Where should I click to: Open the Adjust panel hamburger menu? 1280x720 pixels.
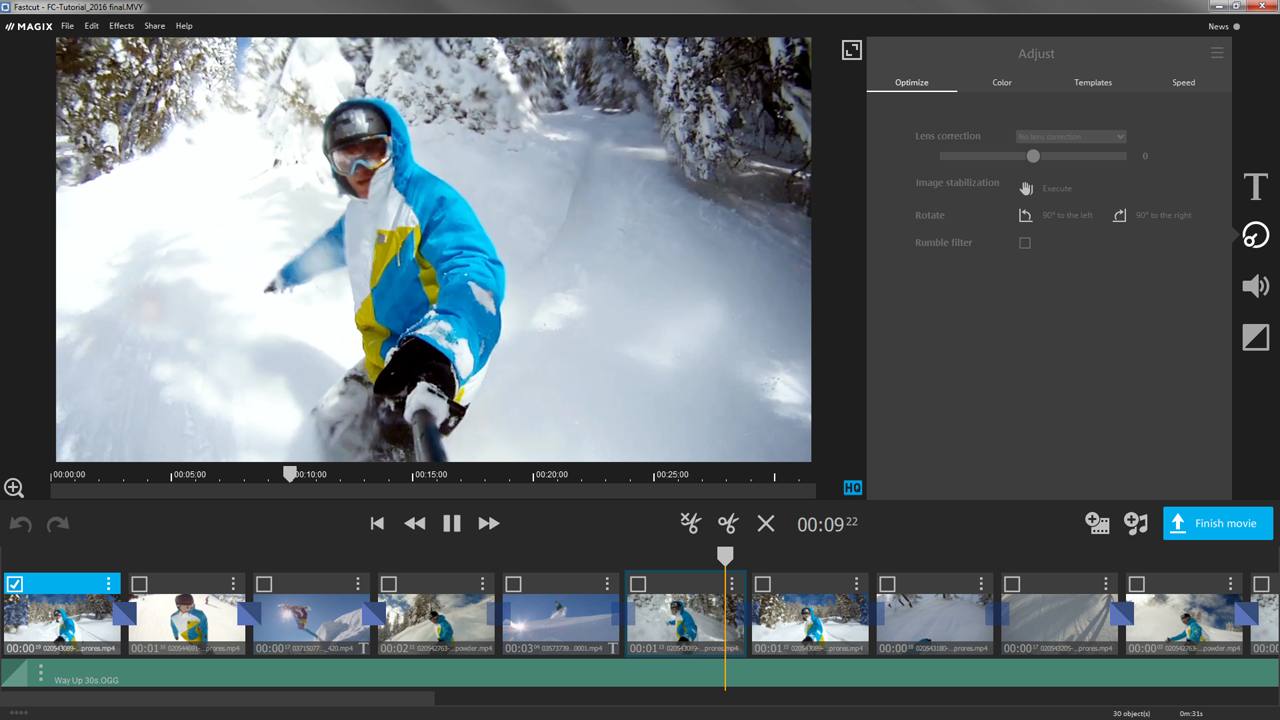(1217, 53)
